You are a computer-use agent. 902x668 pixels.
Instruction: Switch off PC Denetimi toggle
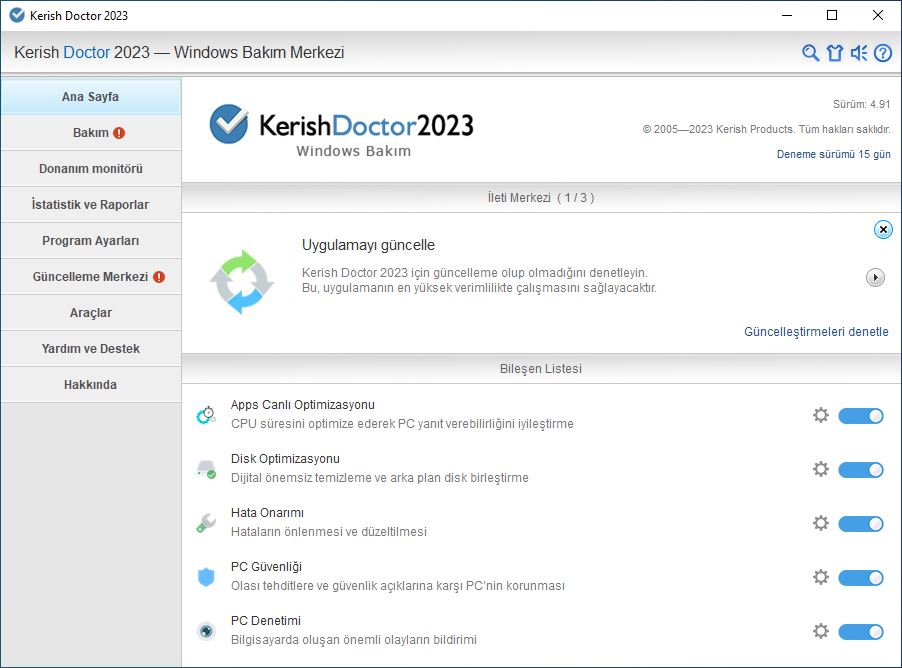(861, 632)
